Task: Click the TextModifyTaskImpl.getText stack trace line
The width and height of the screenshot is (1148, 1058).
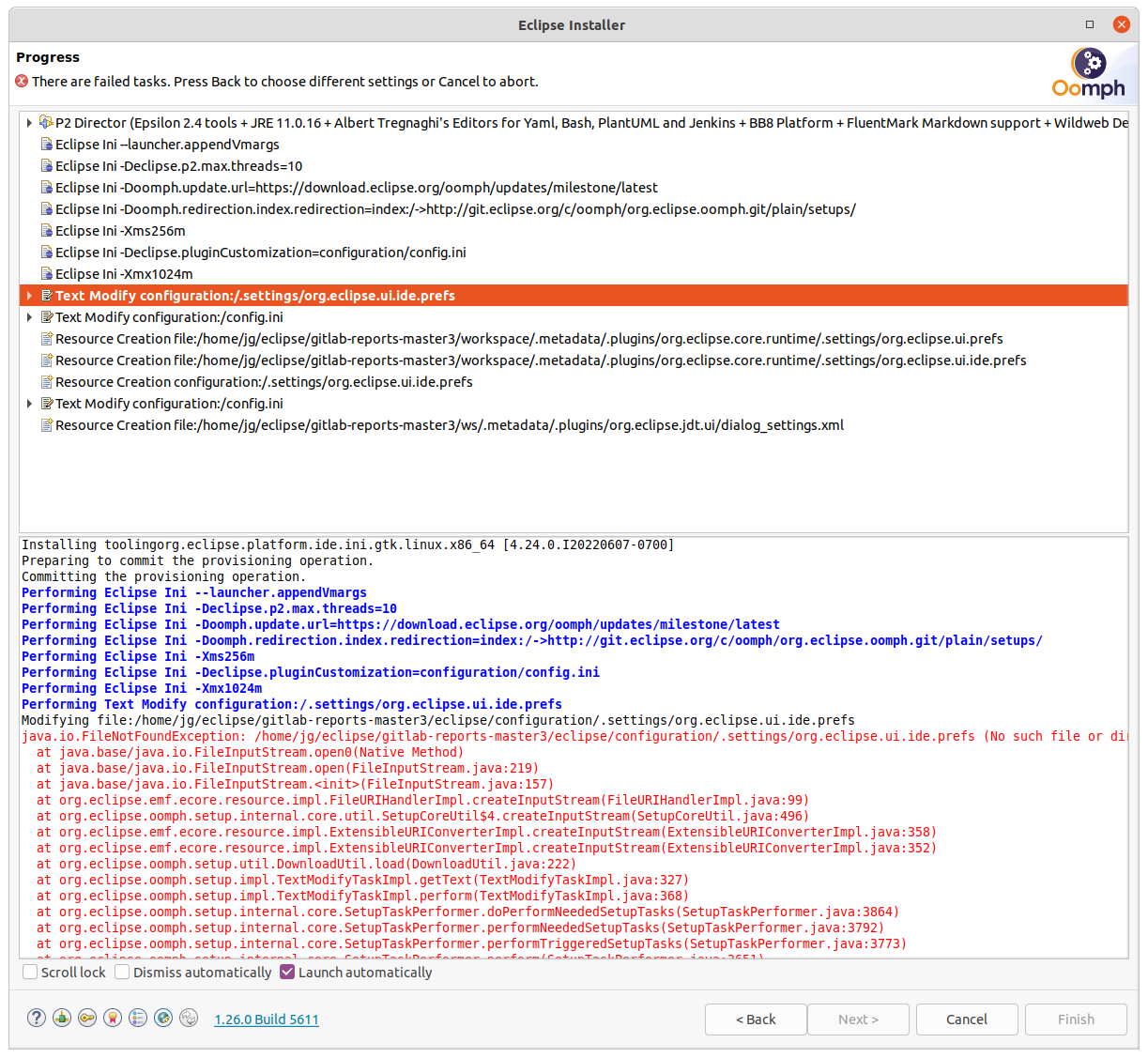Action: click(362, 880)
